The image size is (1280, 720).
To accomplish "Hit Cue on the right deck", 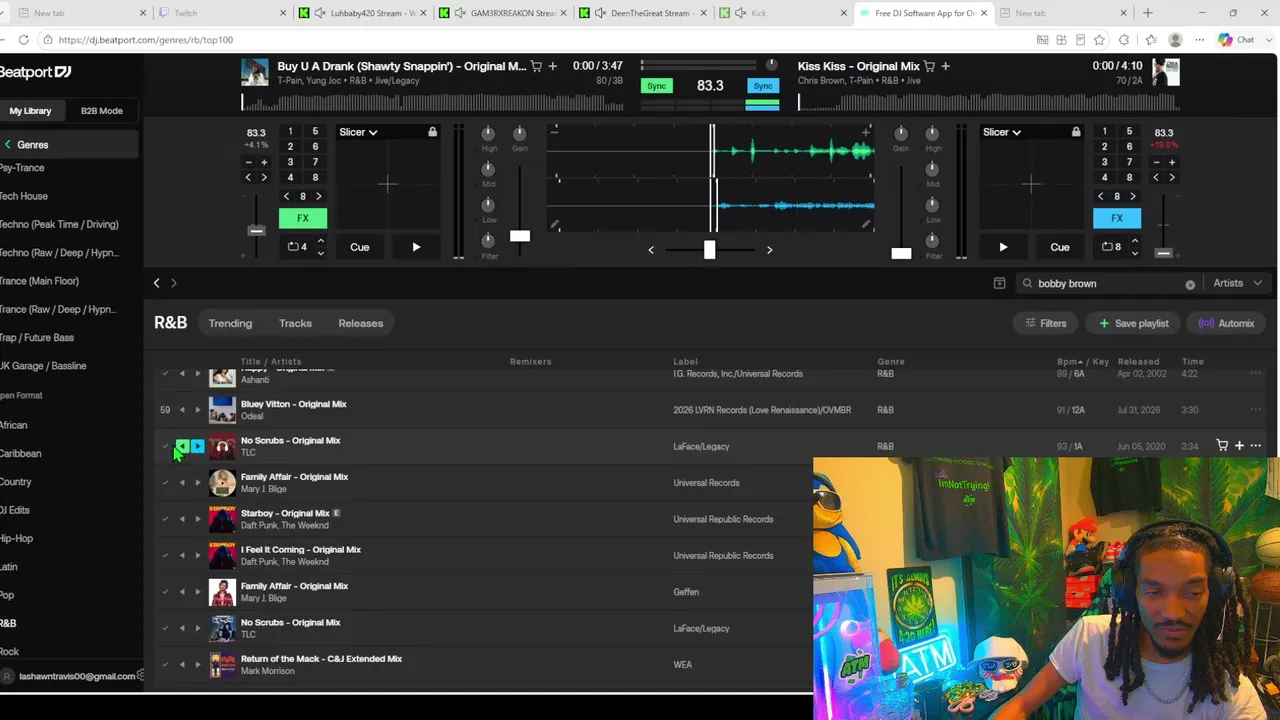I will (x=1060, y=247).
